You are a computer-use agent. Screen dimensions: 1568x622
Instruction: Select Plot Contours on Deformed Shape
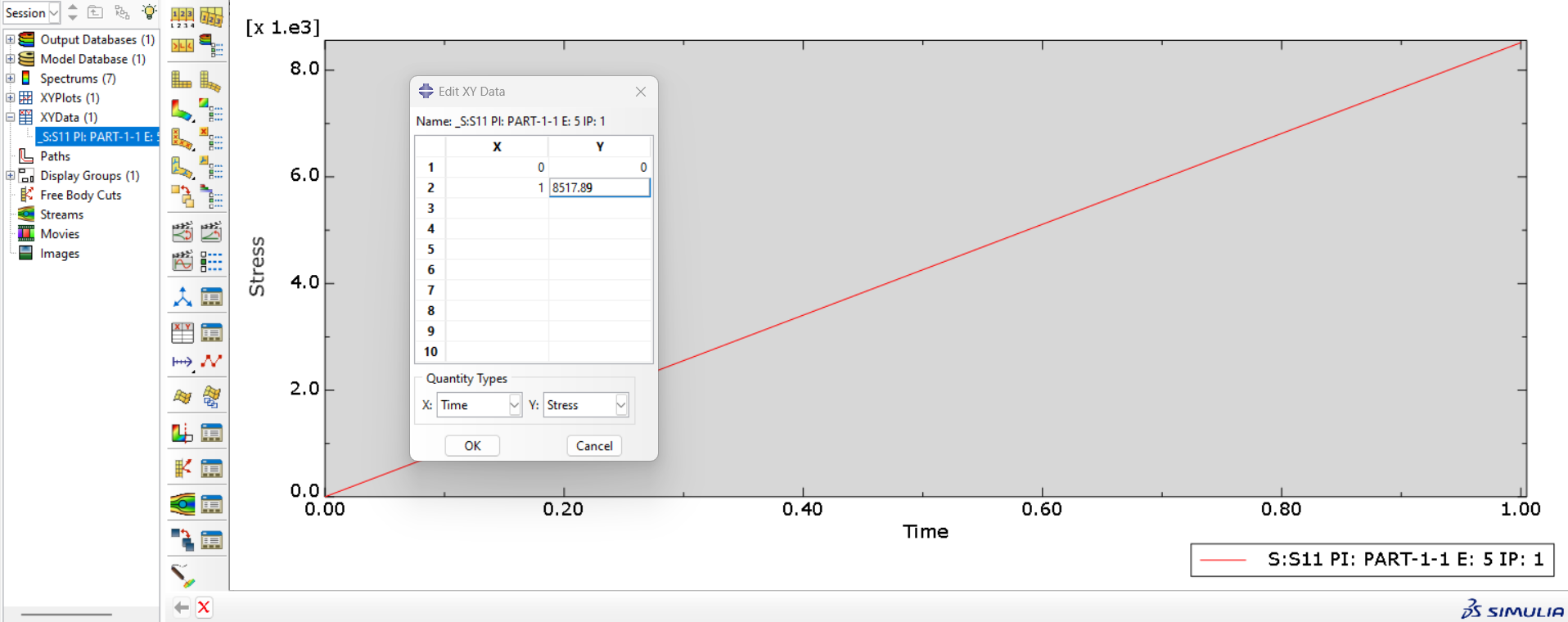[x=182, y=110]
